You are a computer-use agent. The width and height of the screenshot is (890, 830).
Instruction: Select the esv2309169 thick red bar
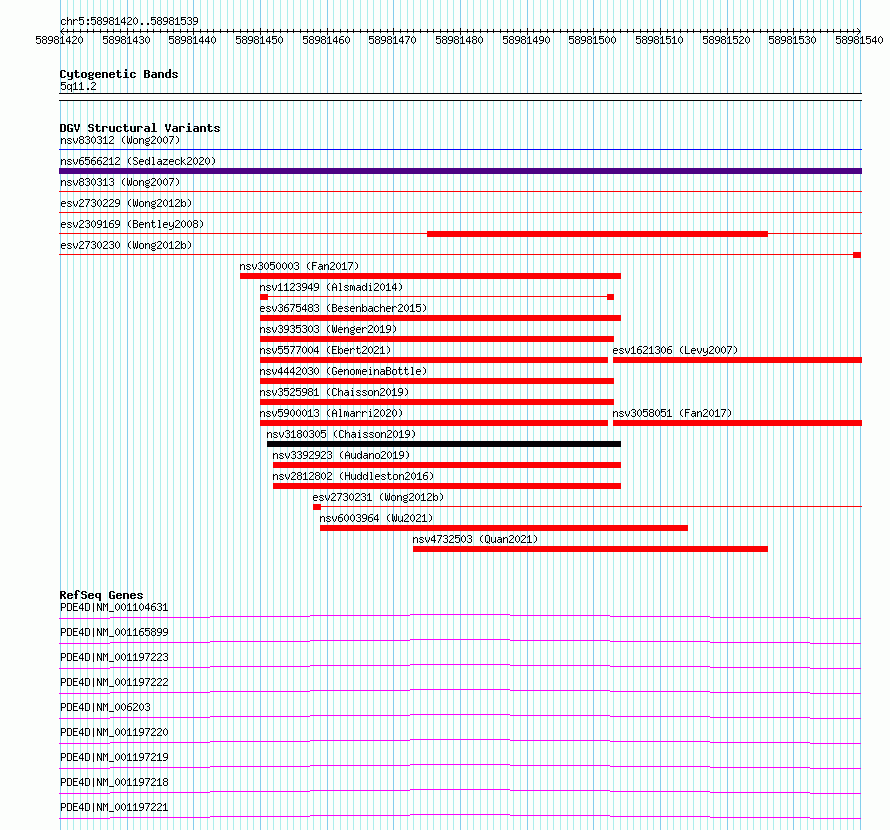(597, 234)
